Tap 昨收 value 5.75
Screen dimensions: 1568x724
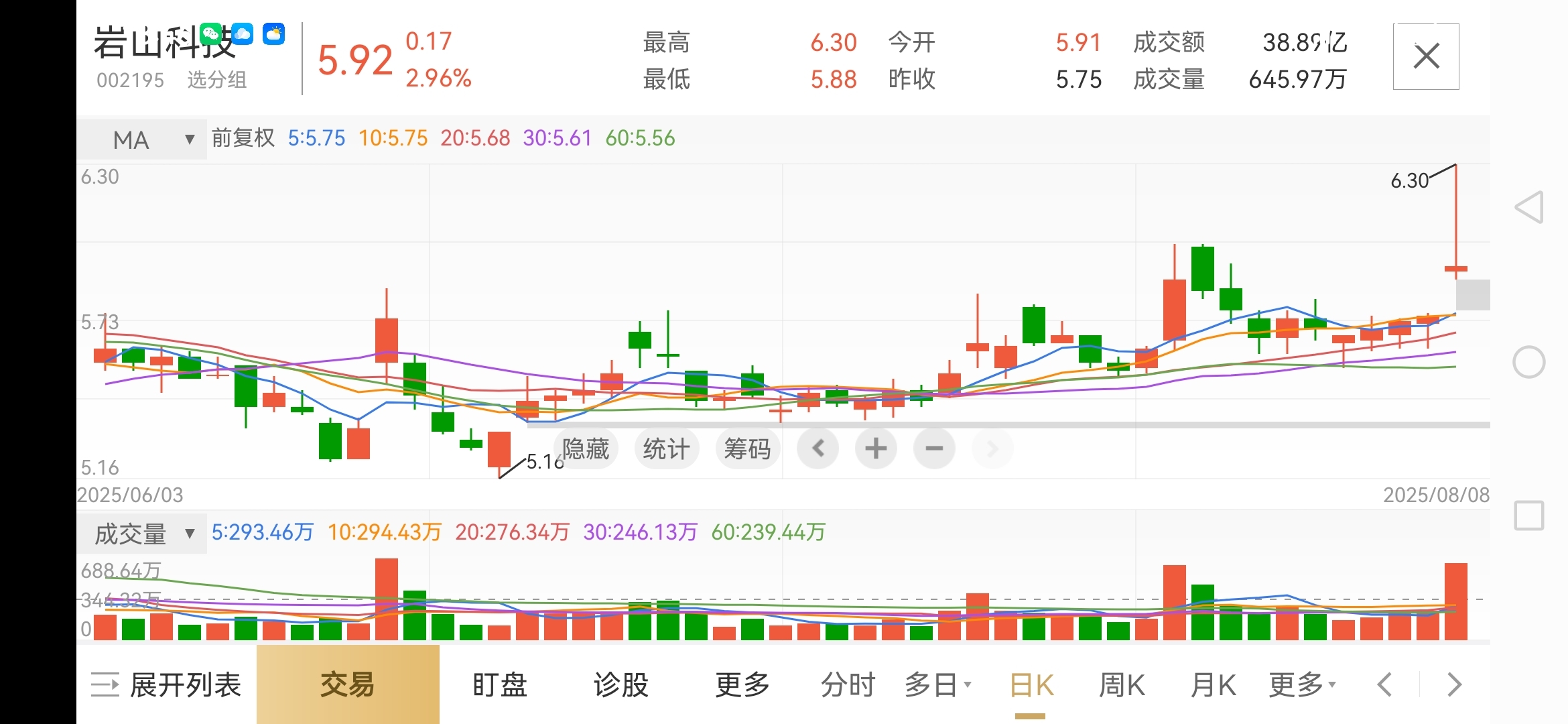[1079, 79]
